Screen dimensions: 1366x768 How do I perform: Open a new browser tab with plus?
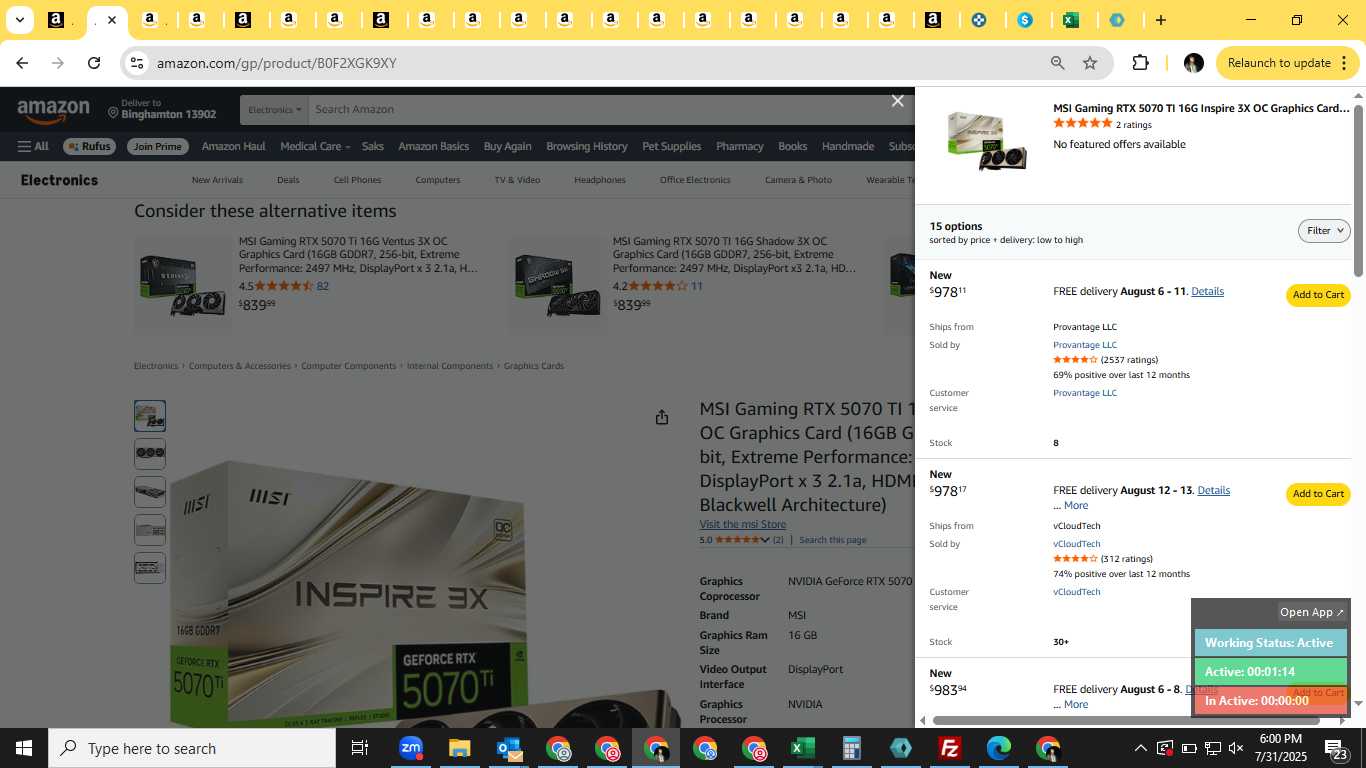point(1160,20)
